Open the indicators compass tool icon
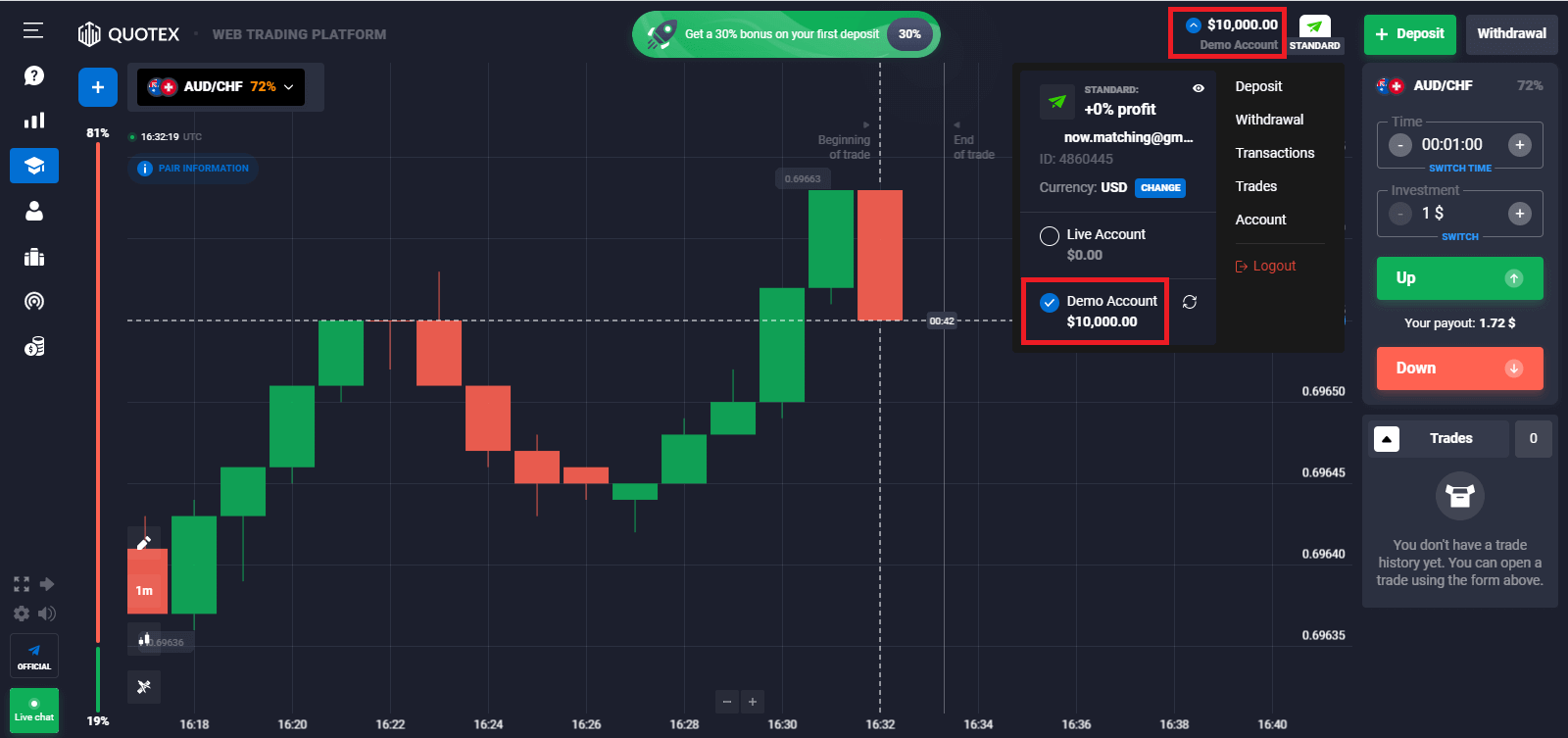 144,687
